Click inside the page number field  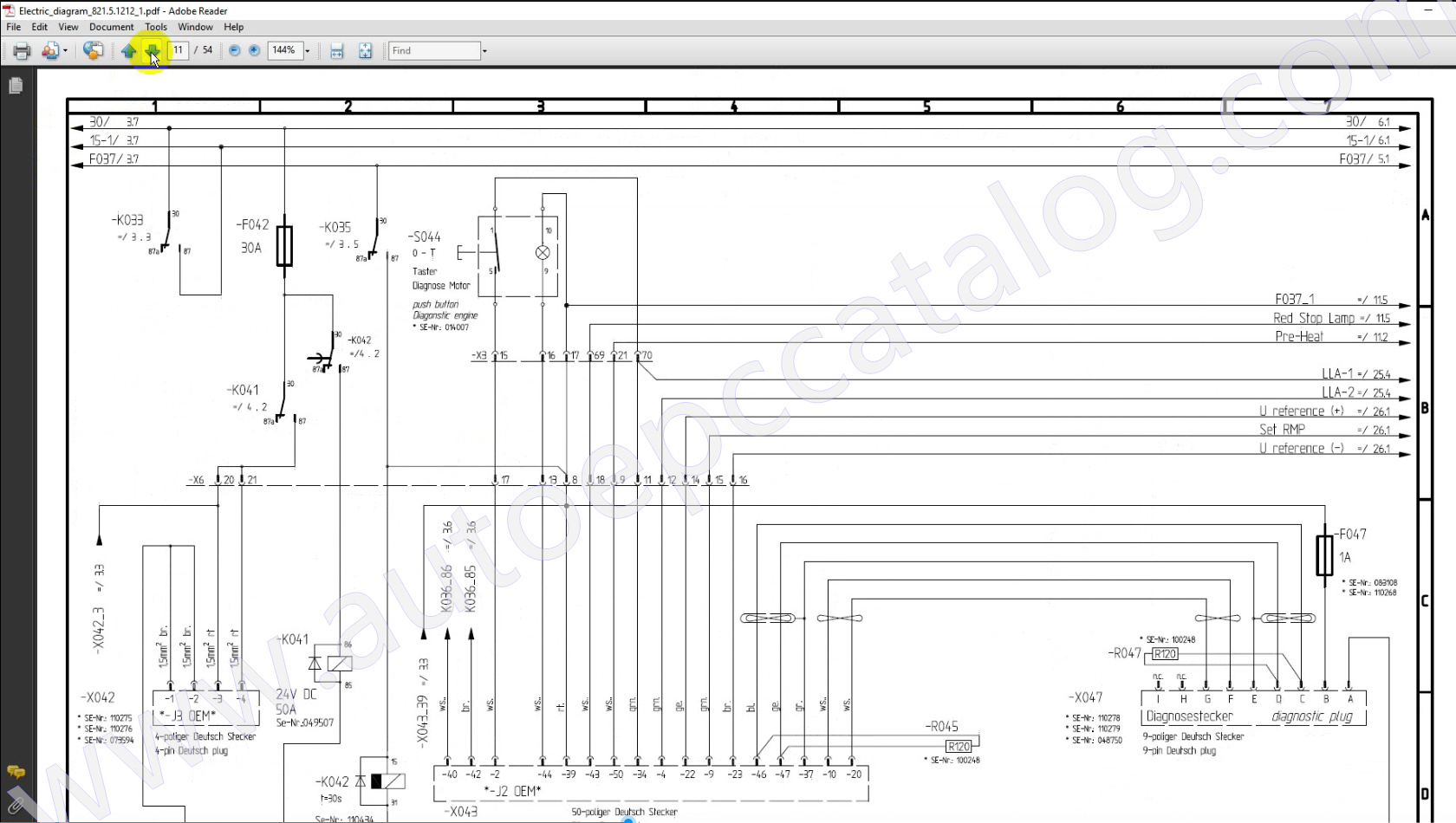click(177, 50)
